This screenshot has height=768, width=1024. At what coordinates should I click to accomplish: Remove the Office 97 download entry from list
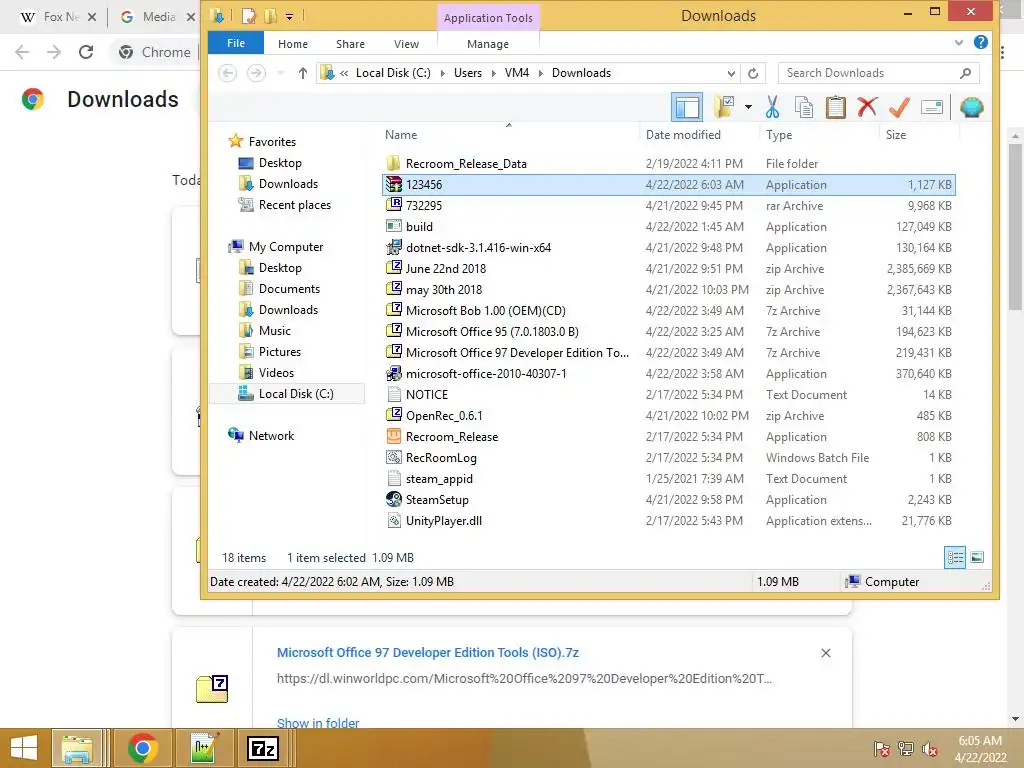click(x=825, y=653)
